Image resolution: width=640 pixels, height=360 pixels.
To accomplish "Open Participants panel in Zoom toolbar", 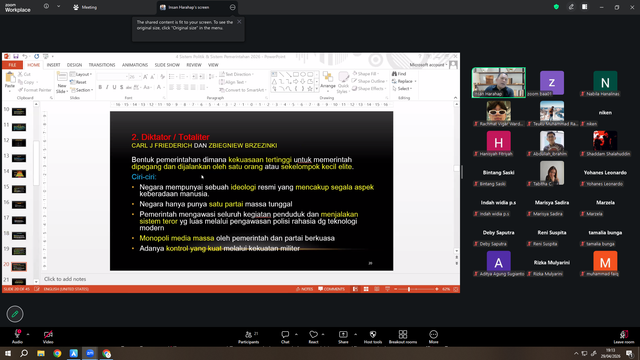I will [249, 337].
